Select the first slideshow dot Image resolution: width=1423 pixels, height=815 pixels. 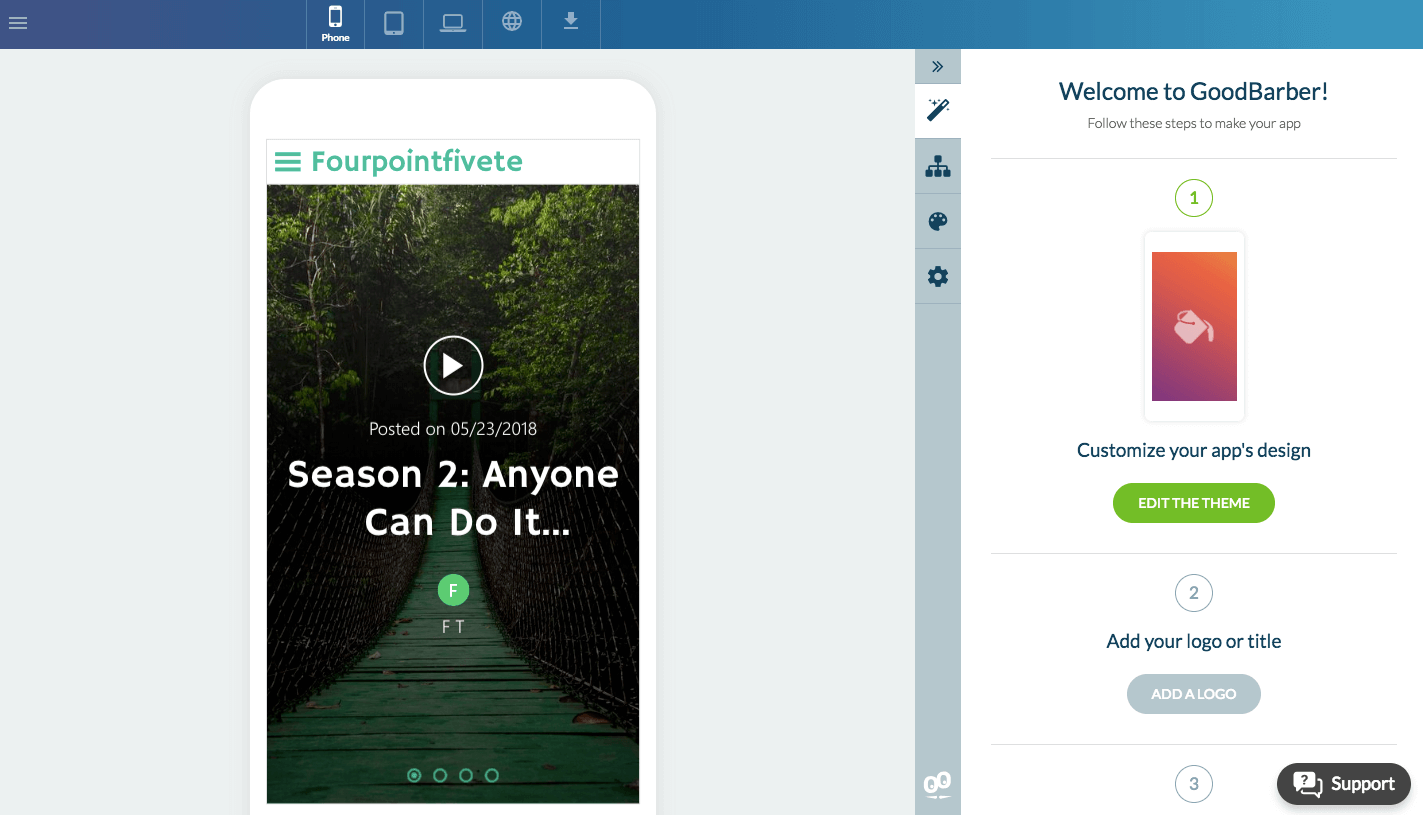[414, 775]
